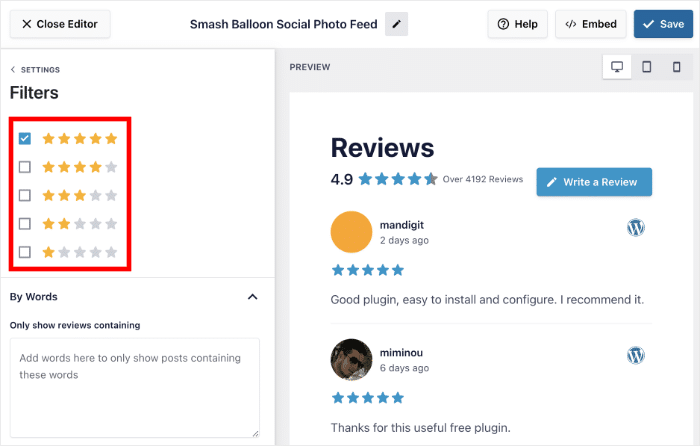
Task: Save the feed changes
Action: [x=663, y=24]
